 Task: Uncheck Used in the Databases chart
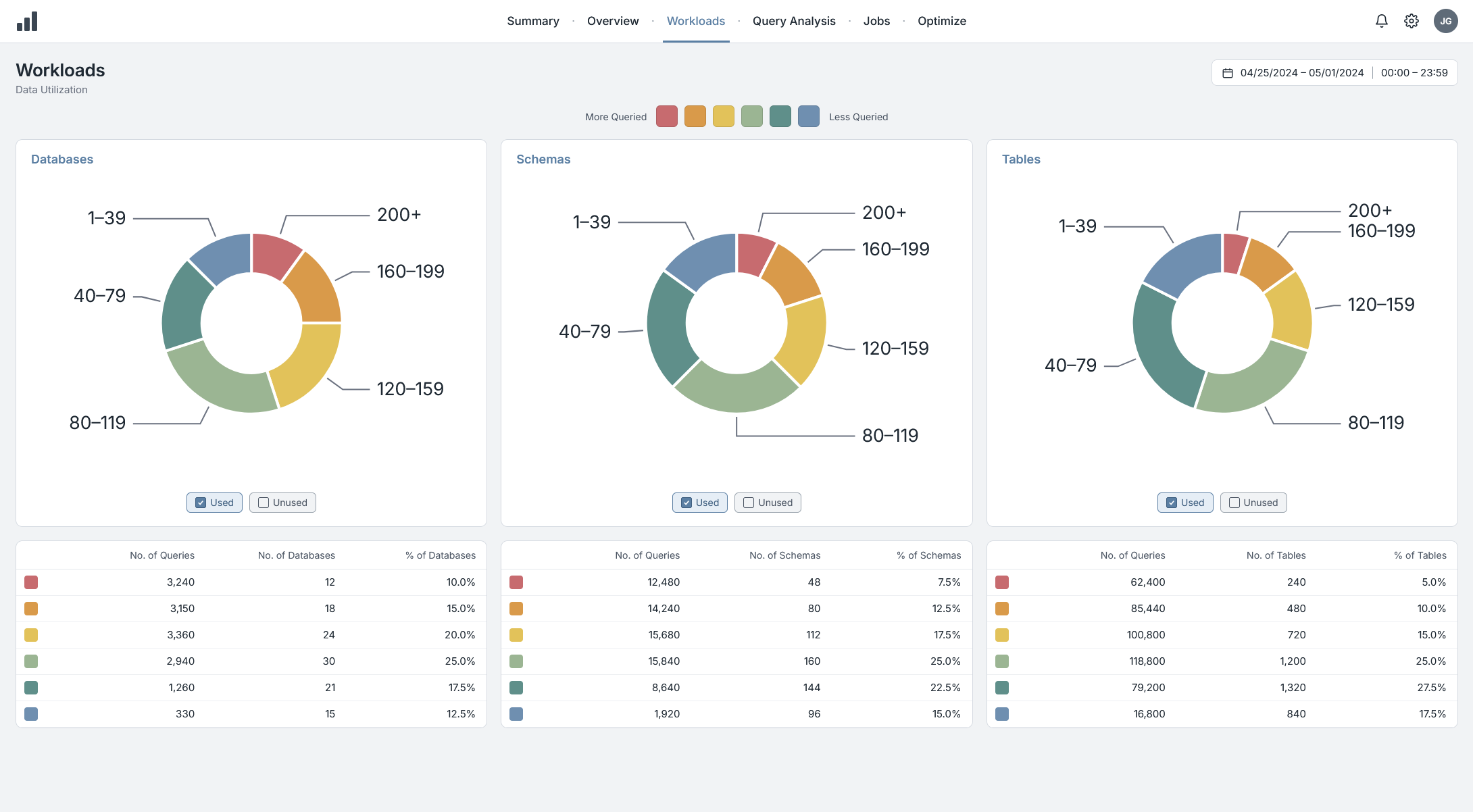point(214,503)
